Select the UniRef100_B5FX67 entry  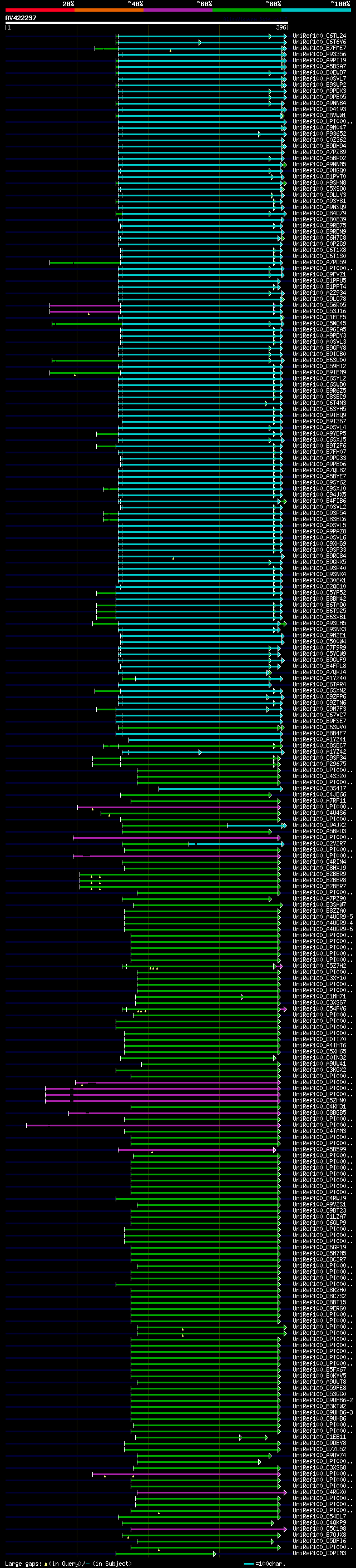tap(319, 1369)
